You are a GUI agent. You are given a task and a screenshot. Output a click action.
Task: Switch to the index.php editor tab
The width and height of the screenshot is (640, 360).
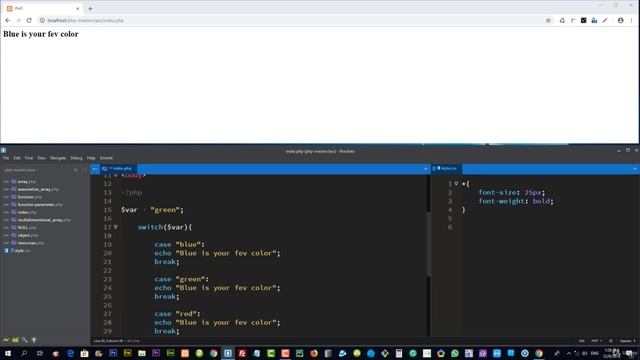(x=119, y=169)
